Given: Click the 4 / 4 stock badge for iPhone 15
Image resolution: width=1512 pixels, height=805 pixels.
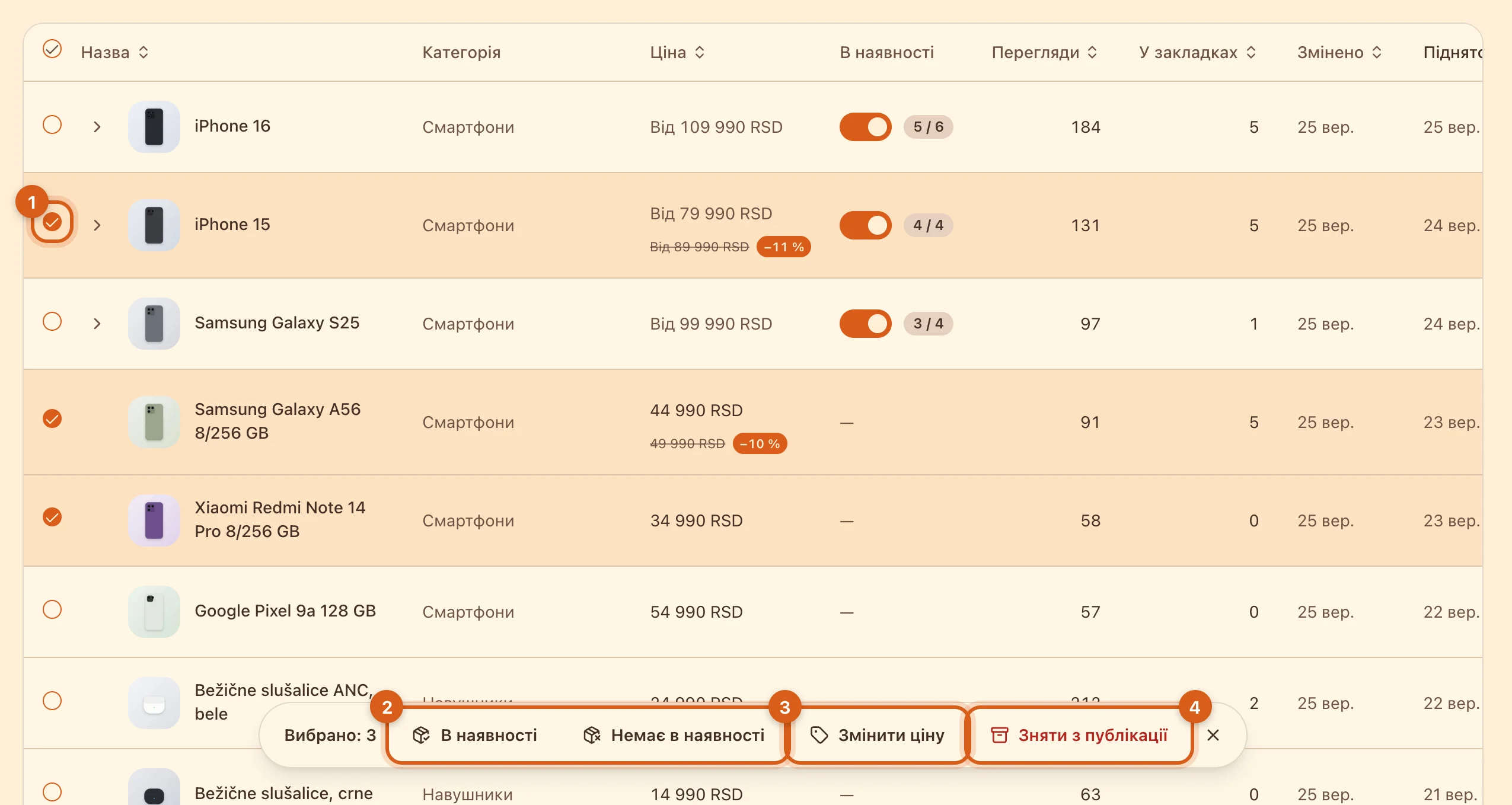Looking at the screenshot, I should point(928,225).
